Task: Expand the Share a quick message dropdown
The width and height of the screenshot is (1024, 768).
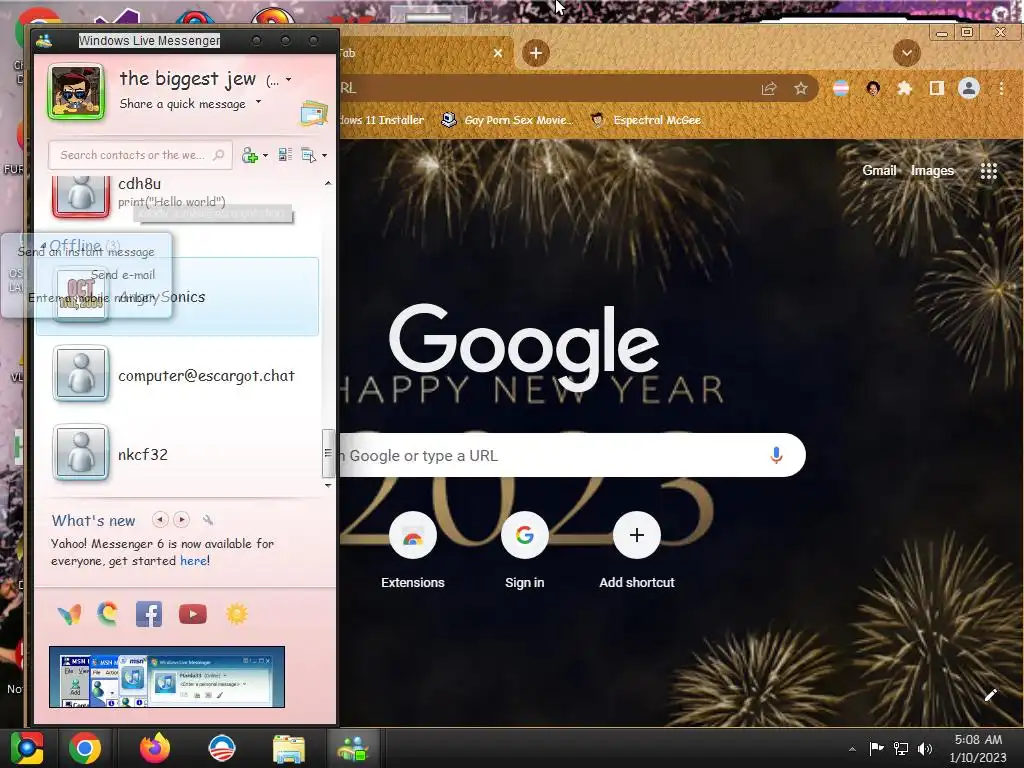Action: (x=259, y=102)
